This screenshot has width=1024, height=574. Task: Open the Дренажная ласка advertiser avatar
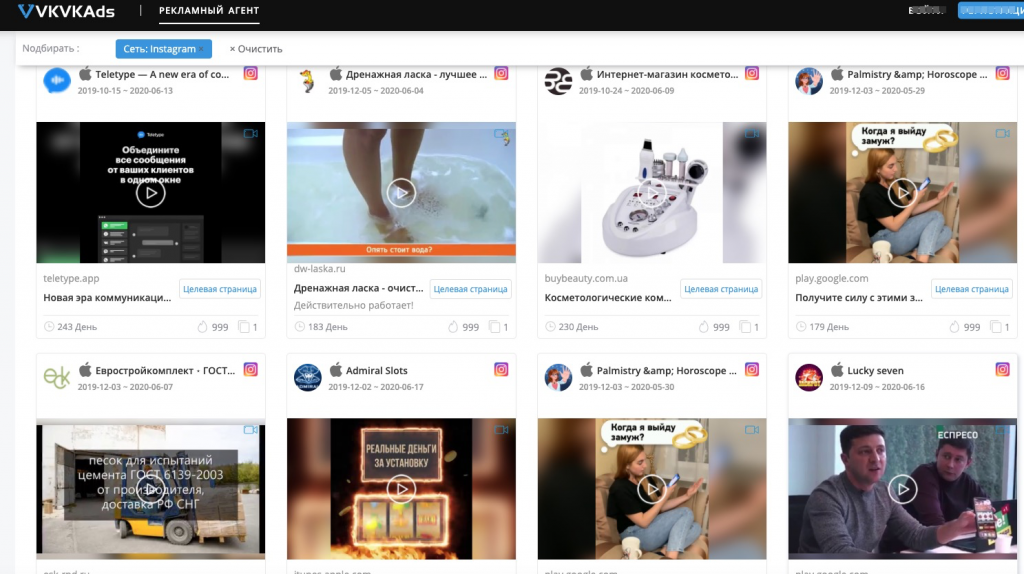307,80
